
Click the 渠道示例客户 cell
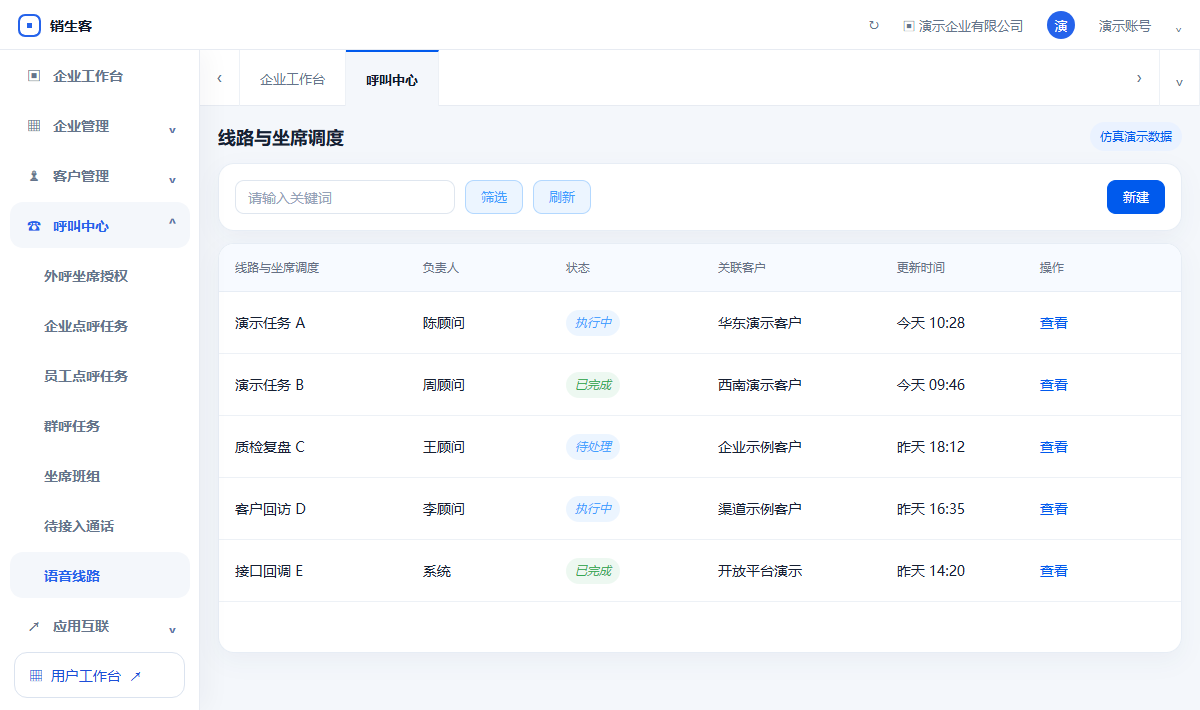click(x=760, y=509)
